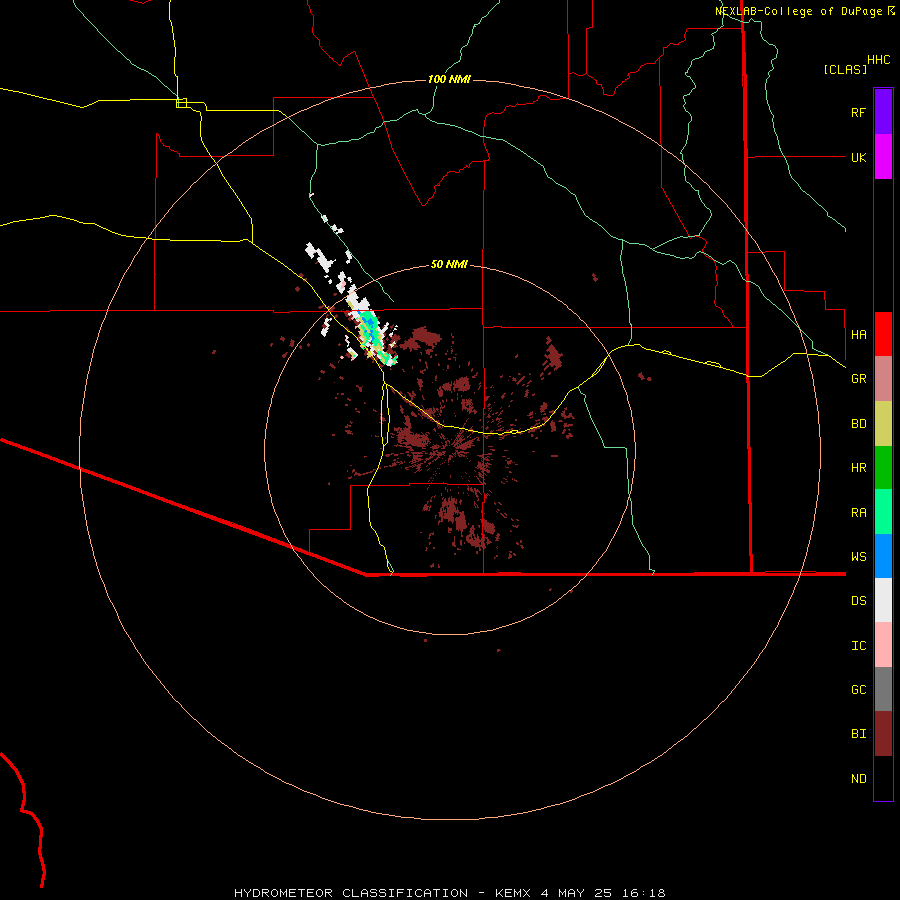Image resolution: width=900 pixels, height=900 pixels.
Task: Click the BI legend label
Action: 859,734
